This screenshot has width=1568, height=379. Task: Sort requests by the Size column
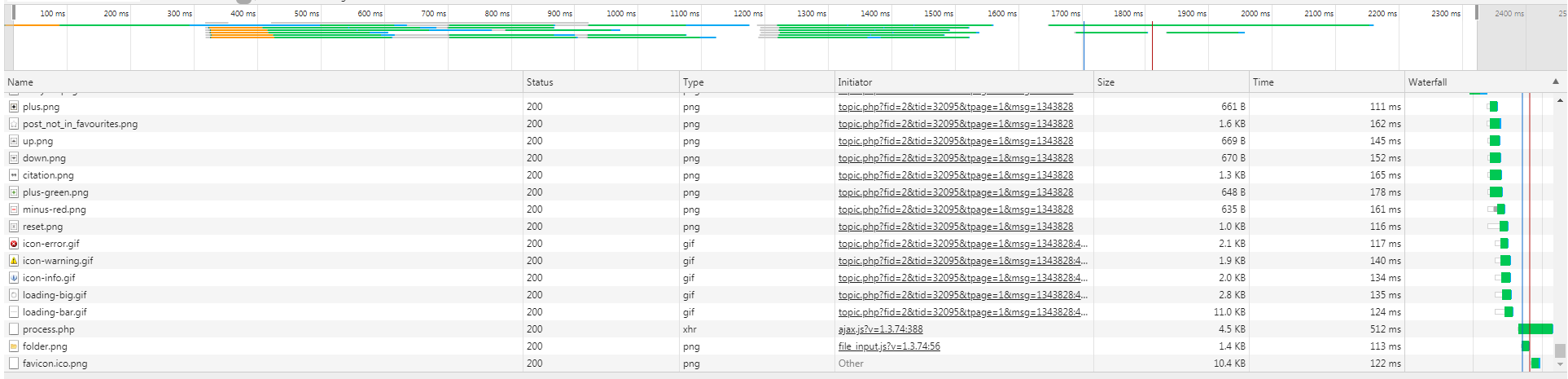point(1106,82)
